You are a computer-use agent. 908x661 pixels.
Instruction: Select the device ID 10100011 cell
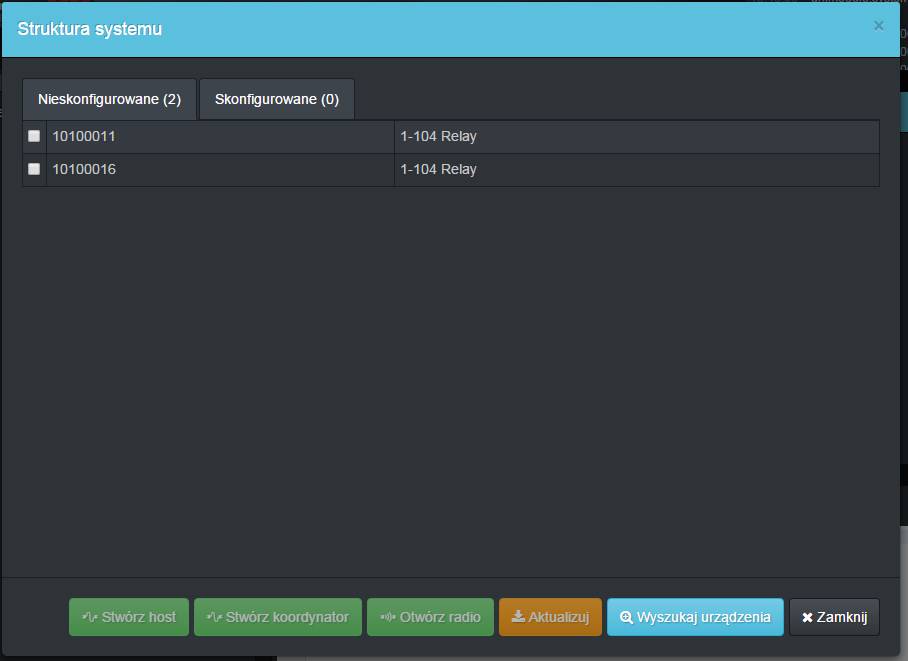220,137
